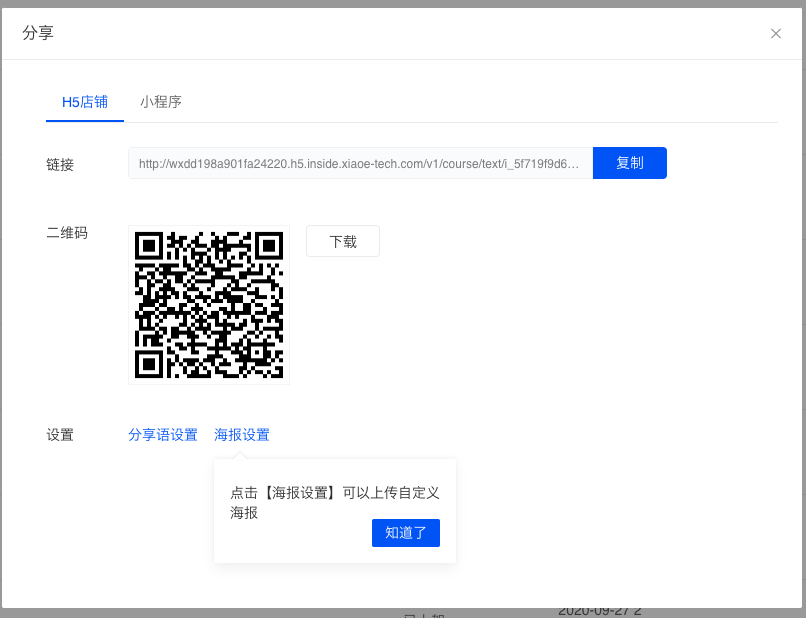
Task: Switch to the 小程序 tab
Action: [x=161, y=102]
